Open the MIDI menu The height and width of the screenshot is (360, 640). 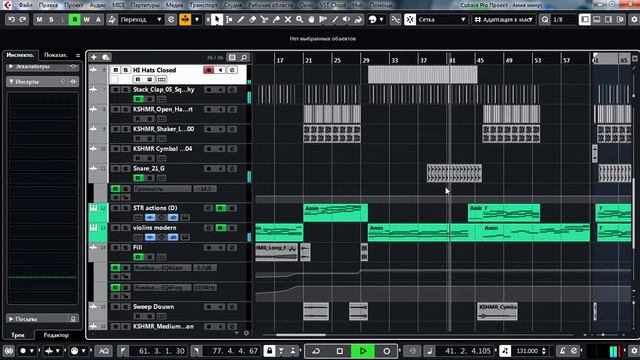(118, 5)
